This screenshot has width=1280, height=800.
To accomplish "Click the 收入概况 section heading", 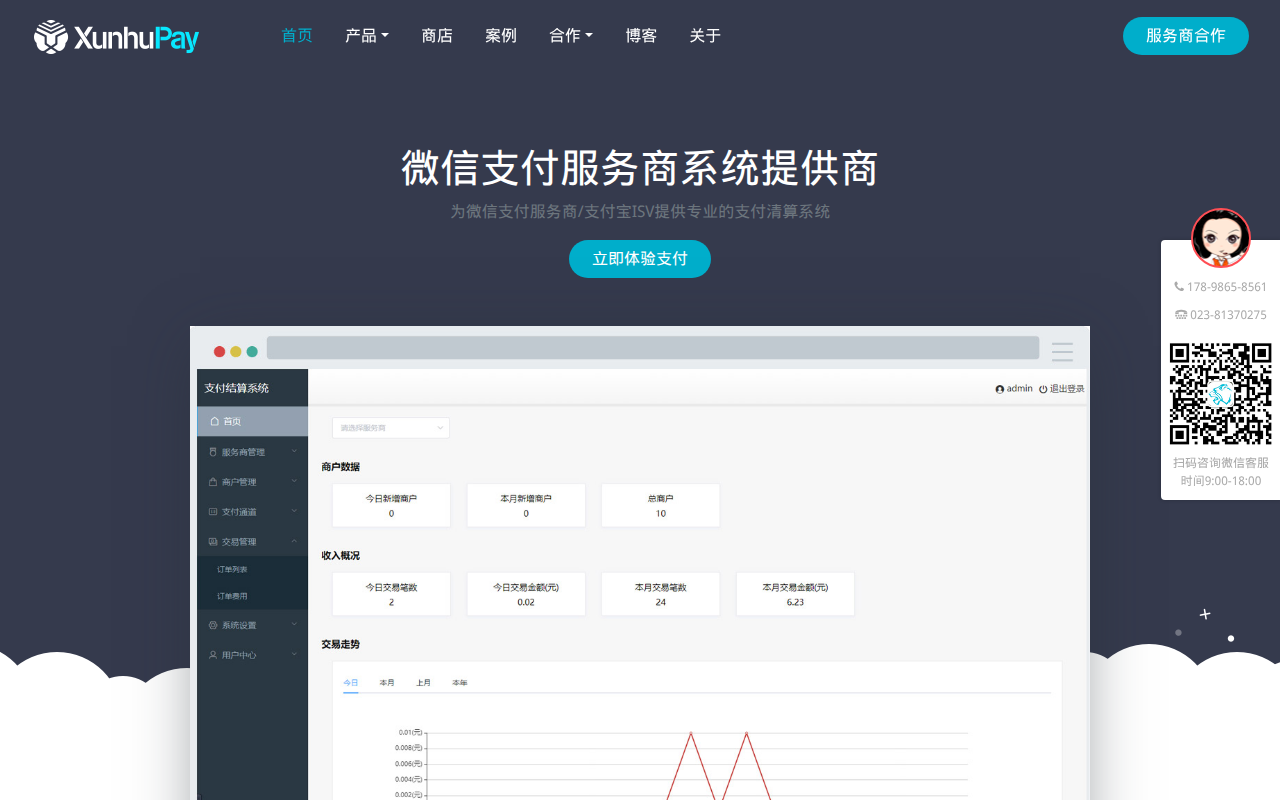I will [341, 556].
